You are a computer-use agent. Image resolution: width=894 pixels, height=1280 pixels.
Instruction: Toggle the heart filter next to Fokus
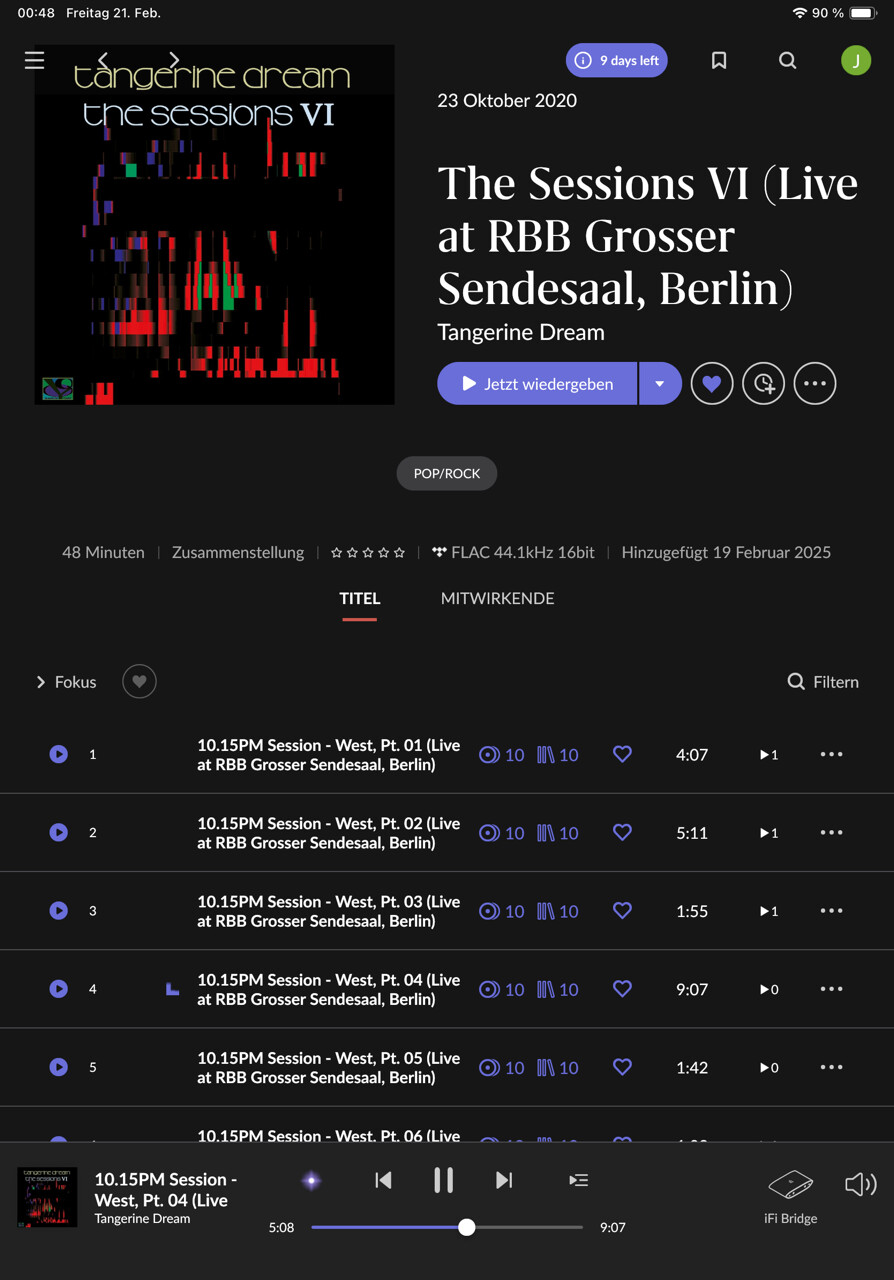click(x=139, y=682)
